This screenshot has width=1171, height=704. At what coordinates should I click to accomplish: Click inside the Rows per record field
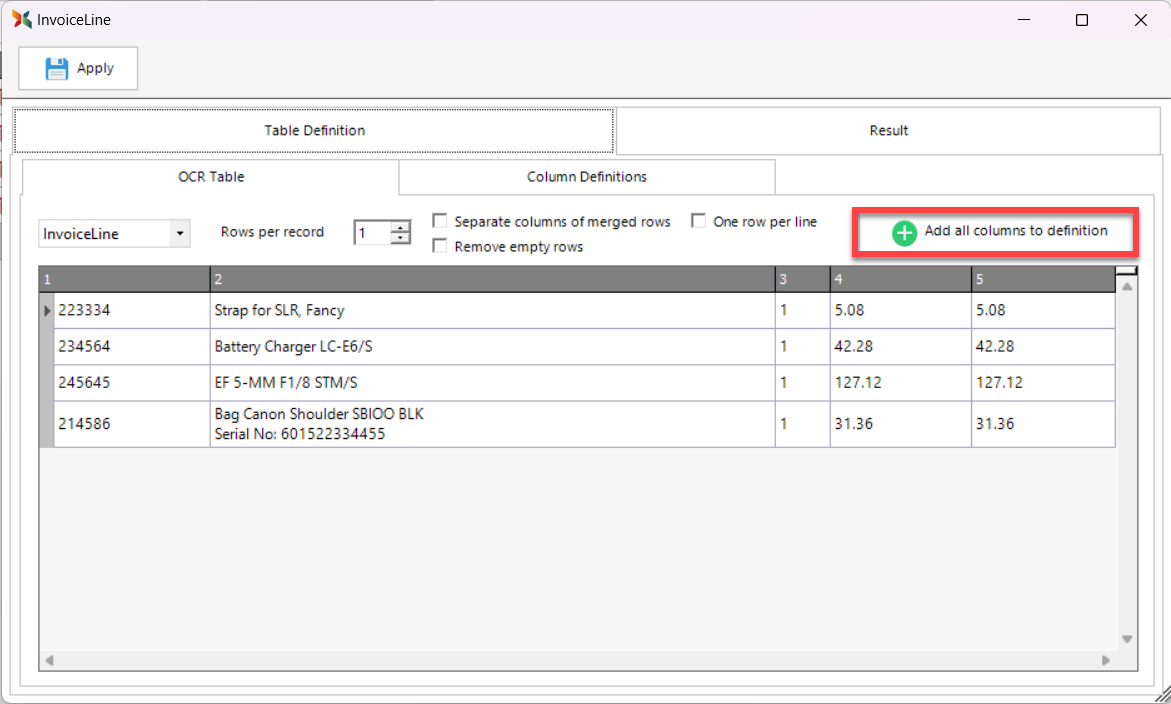point(372,233)
